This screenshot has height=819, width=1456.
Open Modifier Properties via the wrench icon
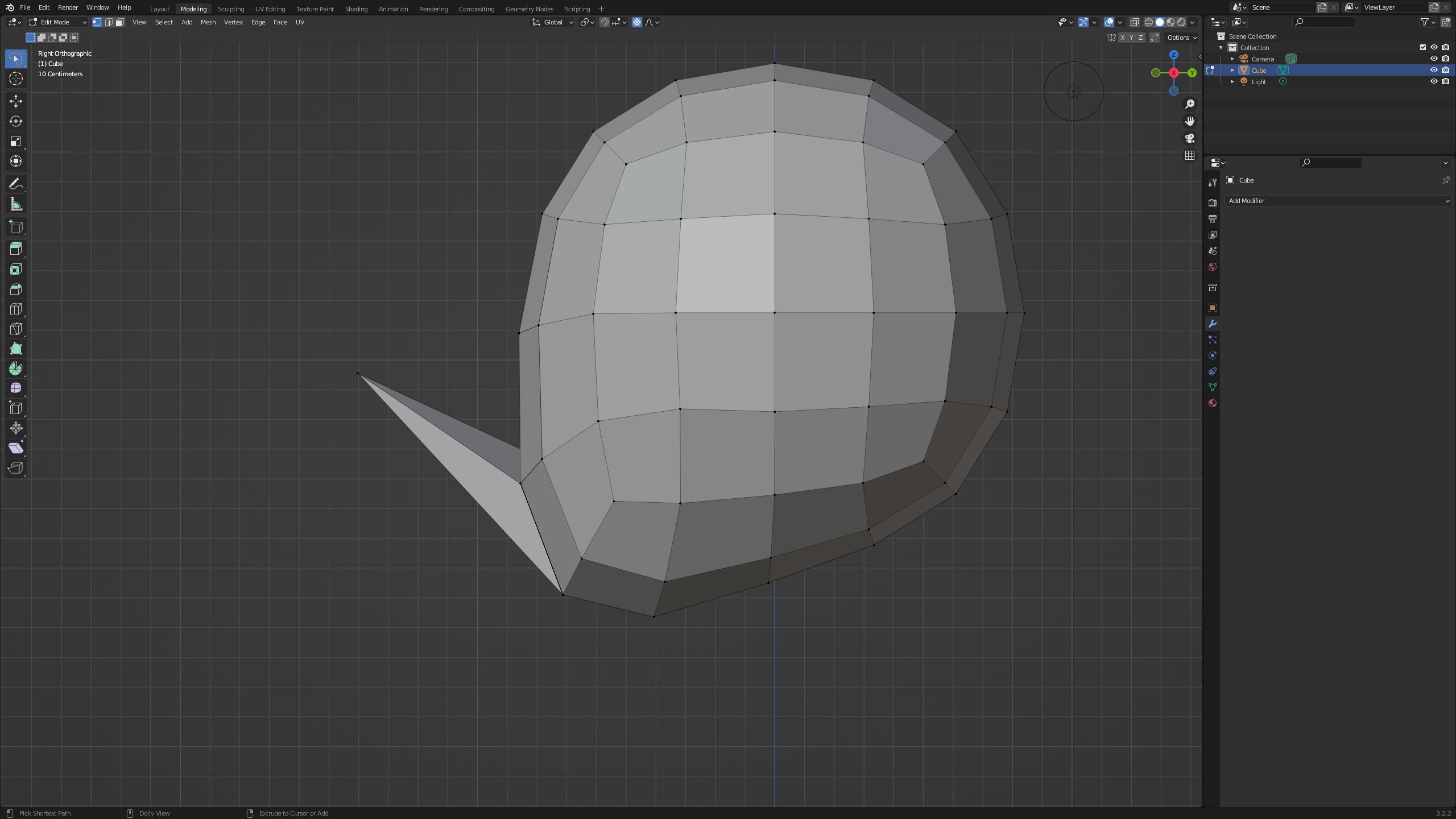[x=1212, y=323]
